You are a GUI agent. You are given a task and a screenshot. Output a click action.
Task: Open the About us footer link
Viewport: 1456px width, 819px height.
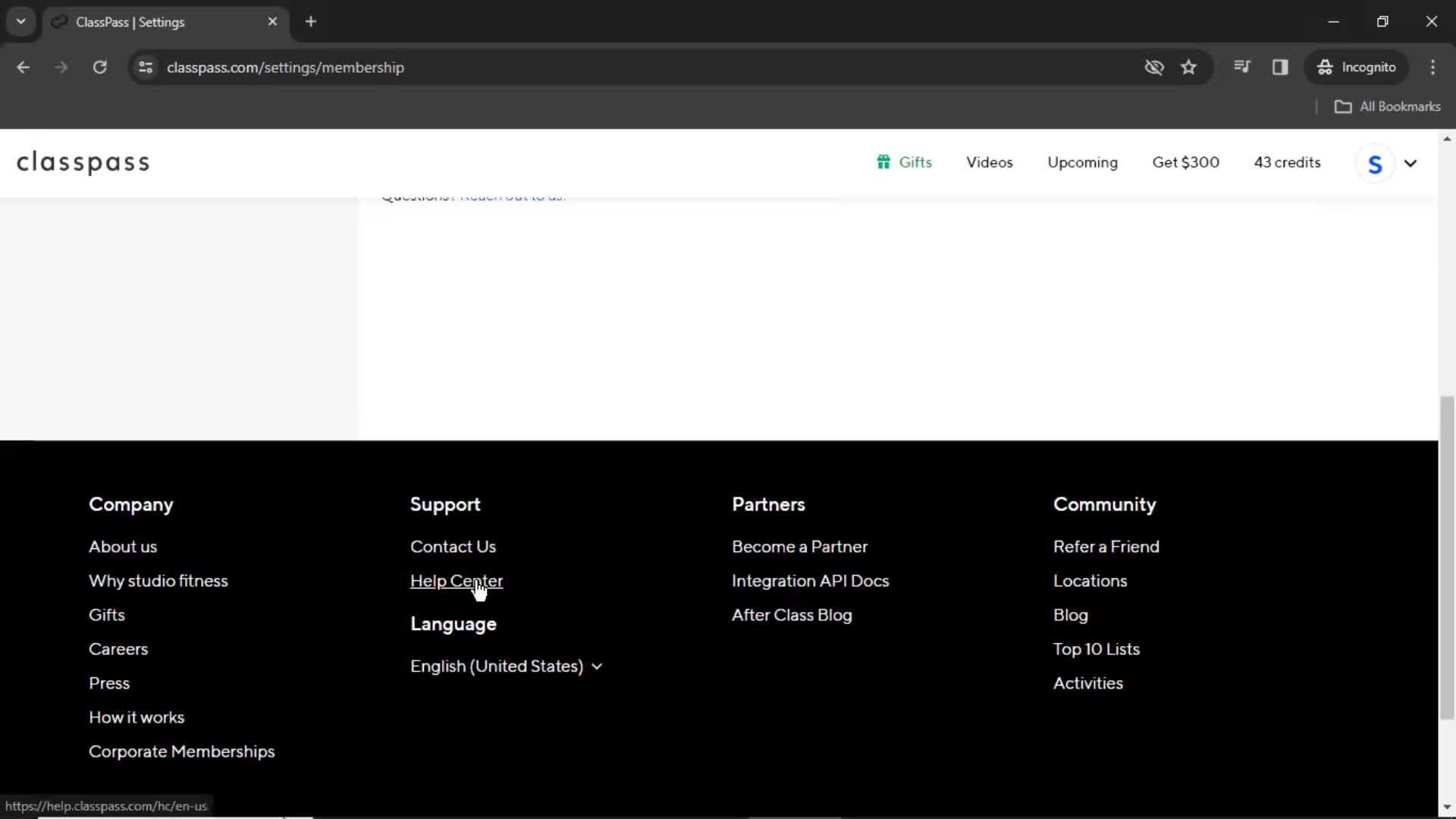pyautogui.click(x=123, y=547)
